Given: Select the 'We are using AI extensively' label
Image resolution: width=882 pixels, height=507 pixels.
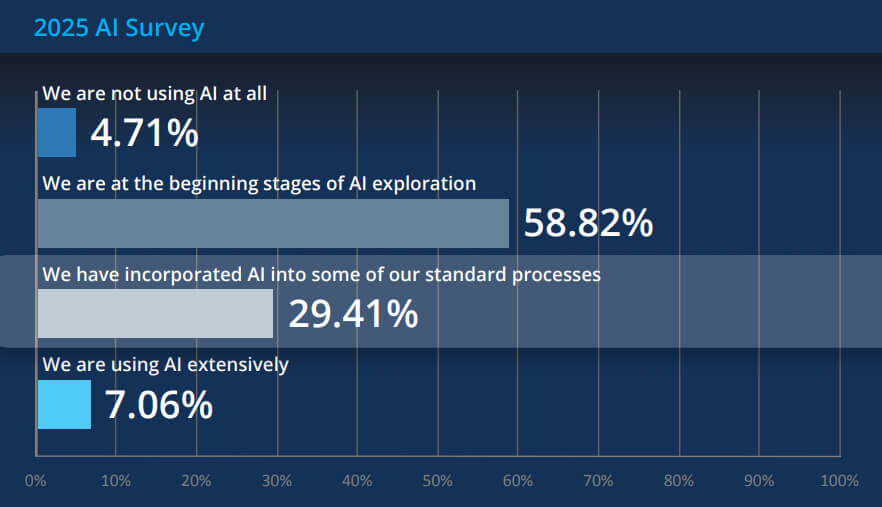Looking at the screenshot, I should 165,364.
